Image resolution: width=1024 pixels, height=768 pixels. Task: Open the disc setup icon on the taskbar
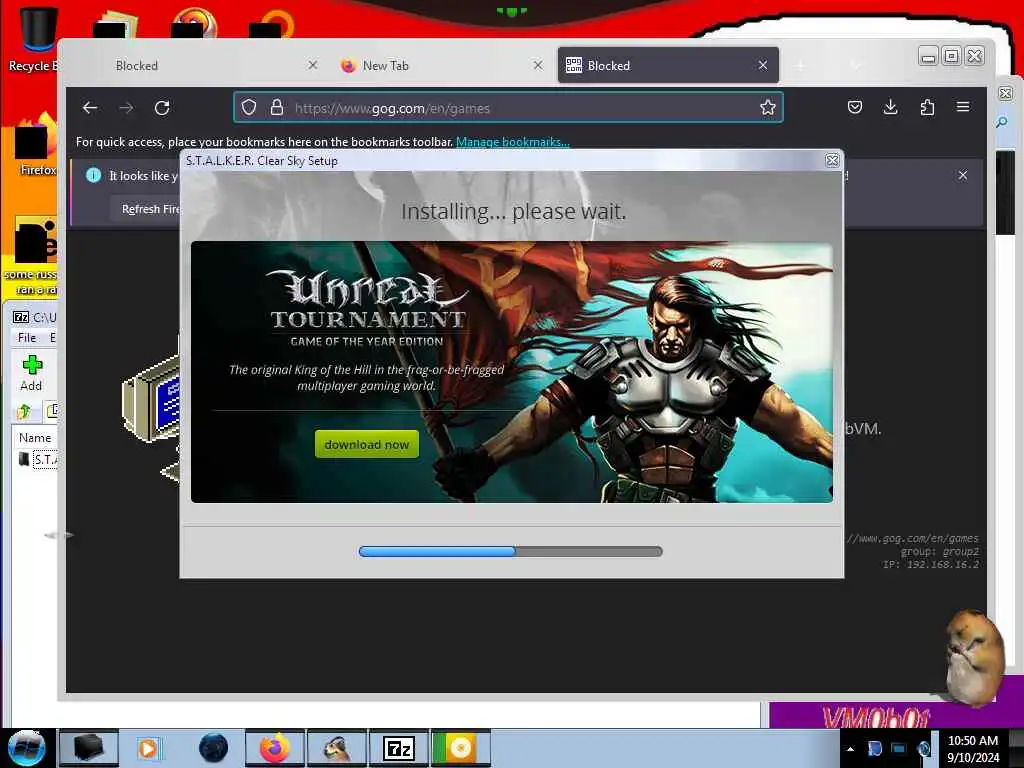(460, 748)
